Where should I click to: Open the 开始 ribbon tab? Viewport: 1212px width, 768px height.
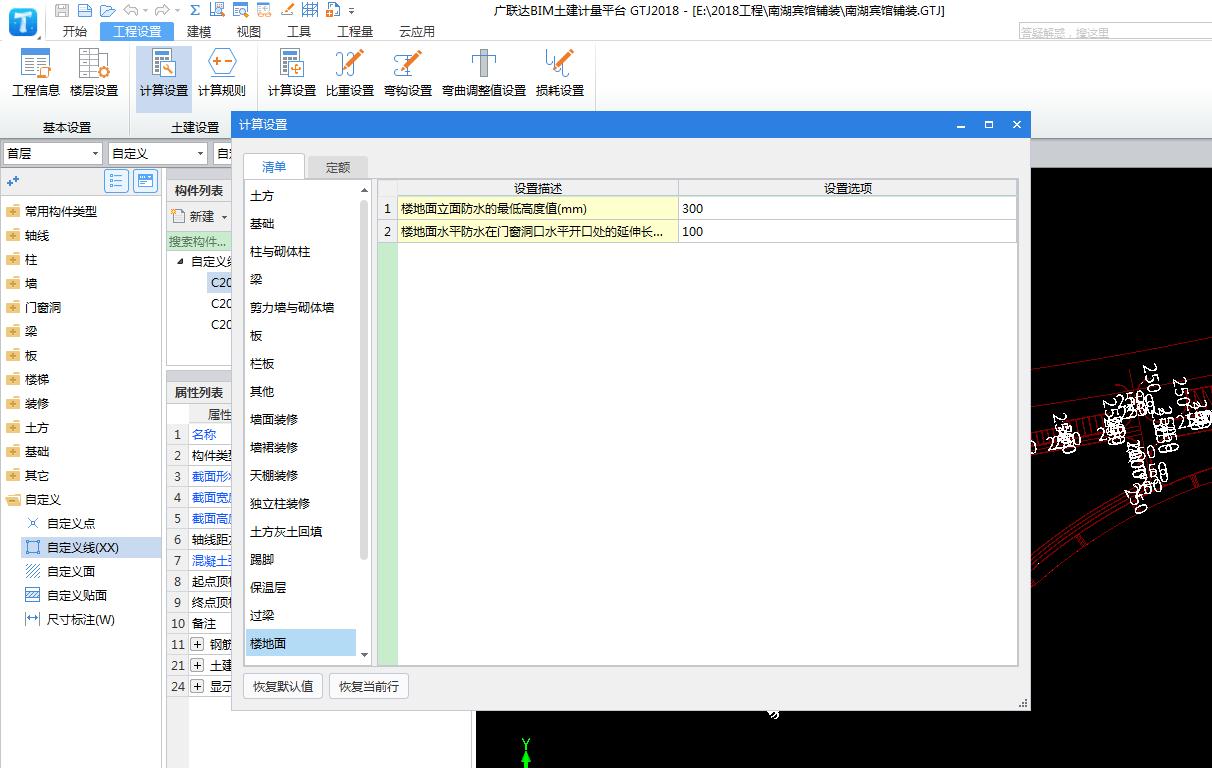click(x=74, y=31)
